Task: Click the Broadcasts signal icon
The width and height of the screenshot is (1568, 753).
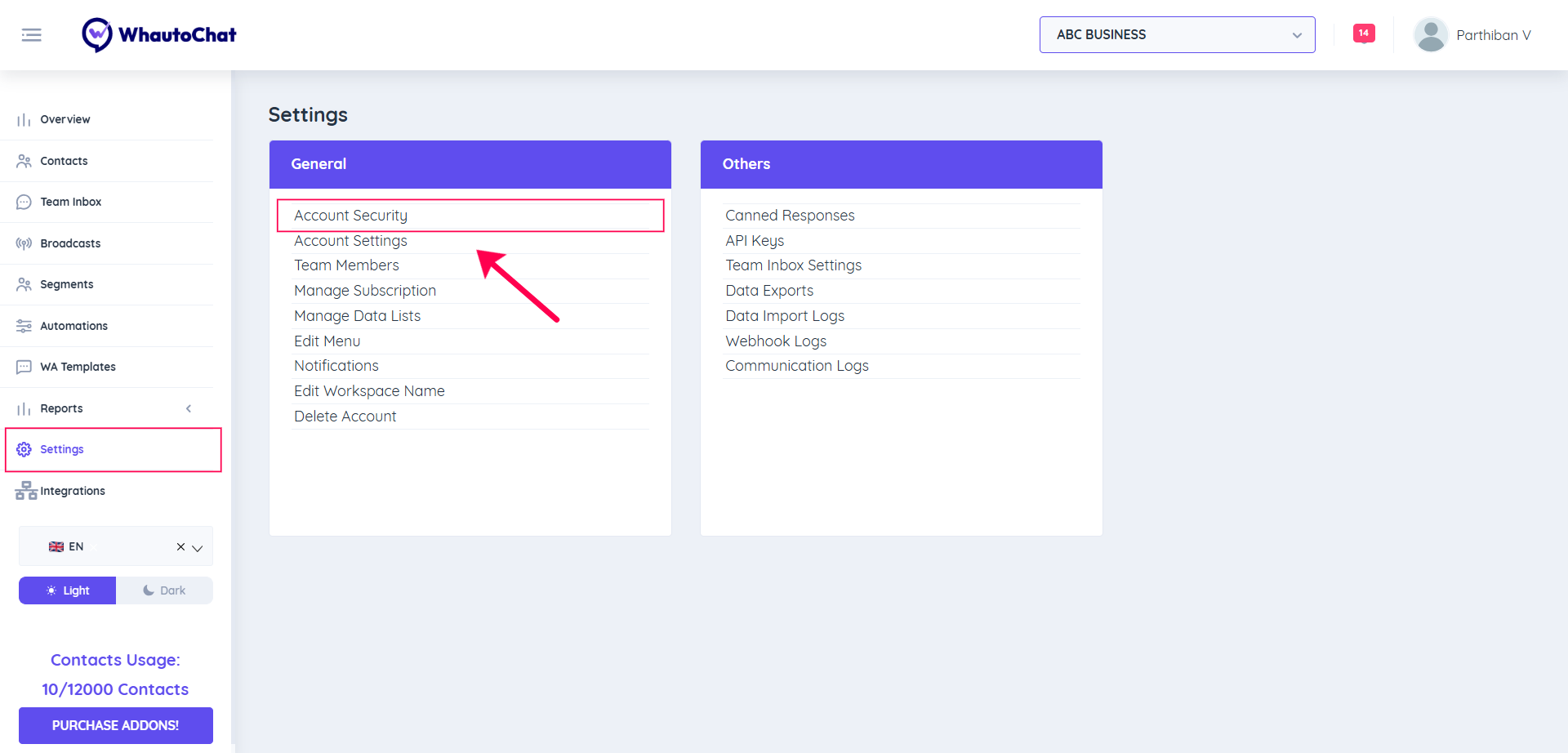Action: click(24, 243)
